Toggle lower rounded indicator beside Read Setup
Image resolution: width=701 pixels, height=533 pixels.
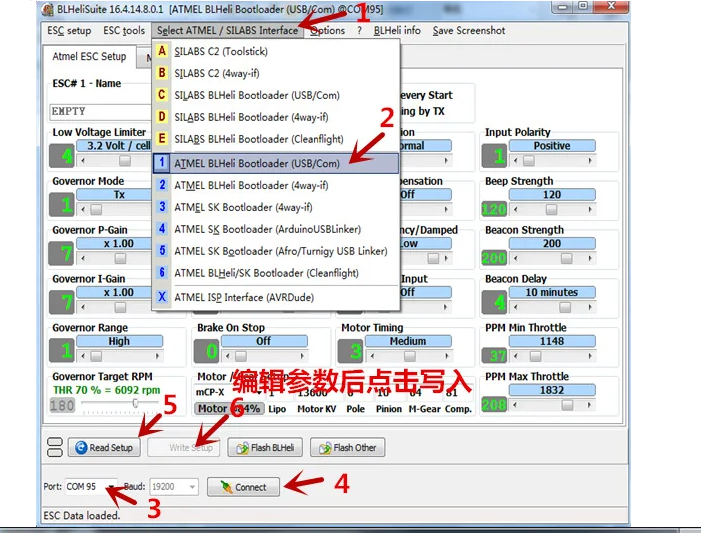coord(55,452)
